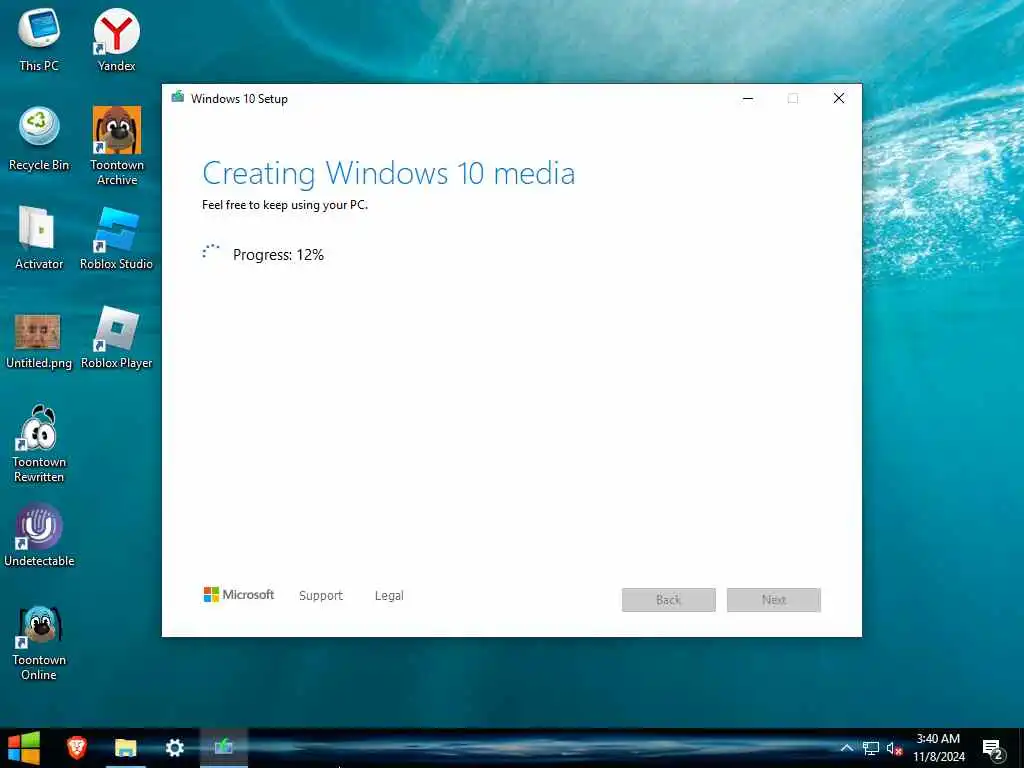Click the greyed Back button

[x=669, y=600]
